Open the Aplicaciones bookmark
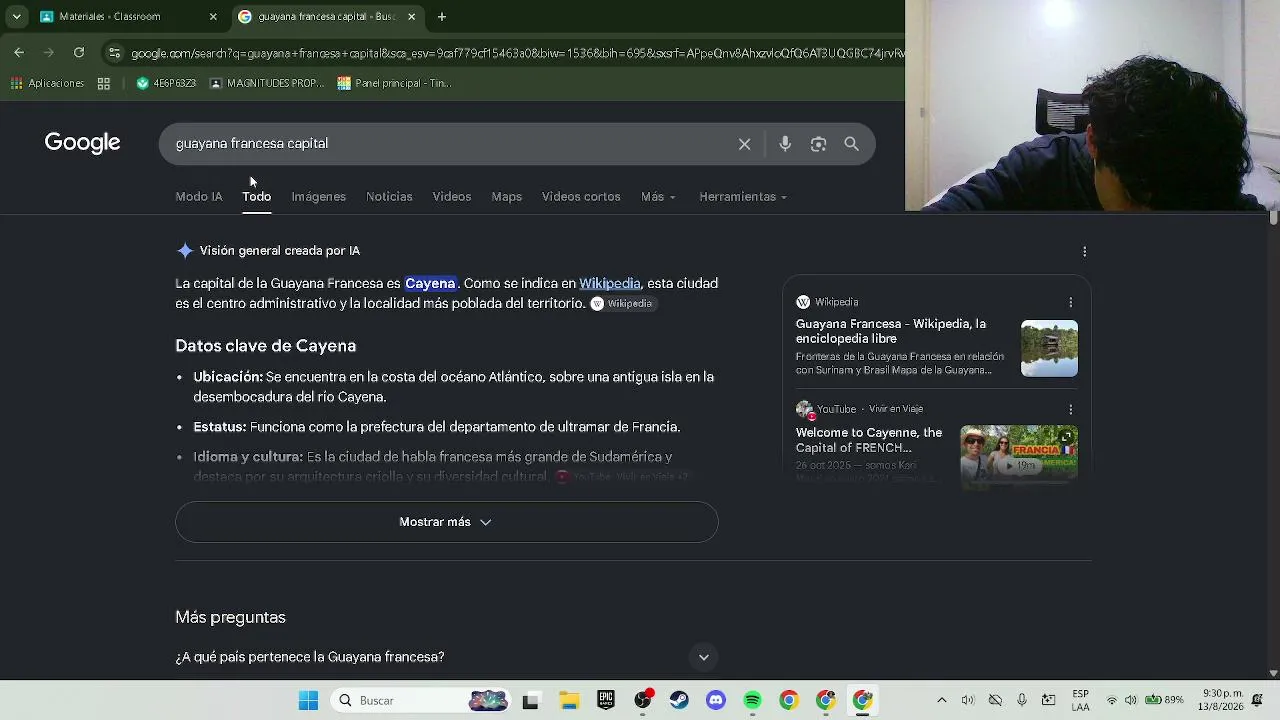Viewport: 1280px width, 720px height. click(x=47, y=84)
